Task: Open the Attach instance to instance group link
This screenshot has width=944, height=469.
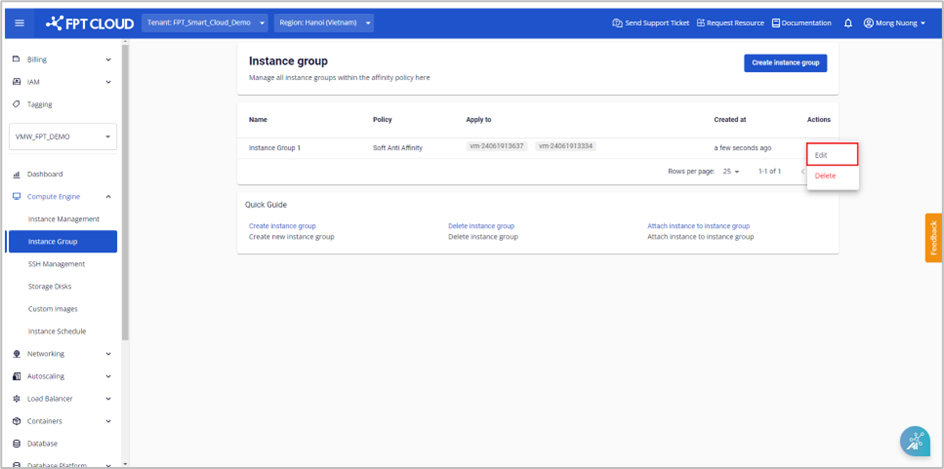Action: (698, 226)
